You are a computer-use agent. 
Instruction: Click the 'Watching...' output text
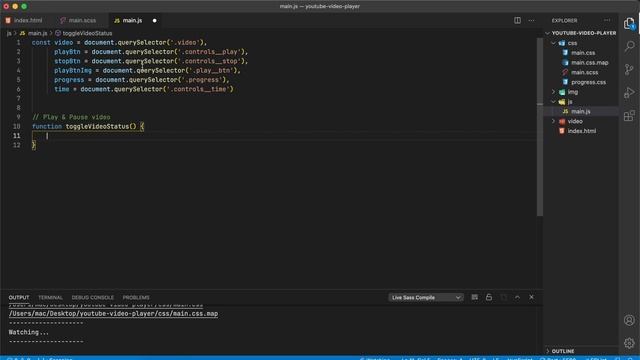29,332
